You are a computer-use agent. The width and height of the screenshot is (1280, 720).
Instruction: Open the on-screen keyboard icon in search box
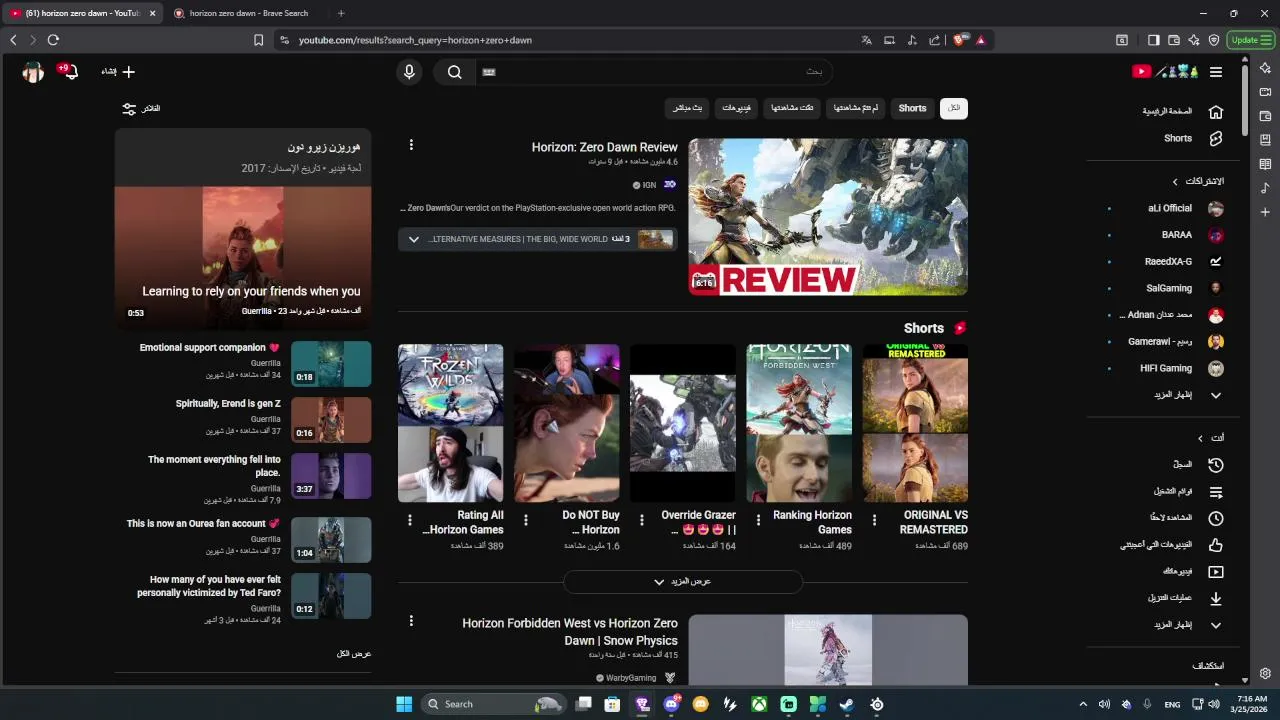[x=489, y=72]
